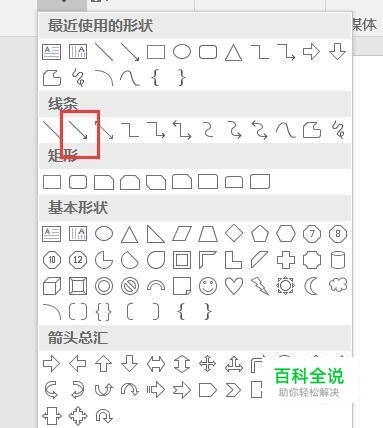Pick the elbow arrow connector in 线条 section
This screenshot has width=383, height=428.
point(156,130)
